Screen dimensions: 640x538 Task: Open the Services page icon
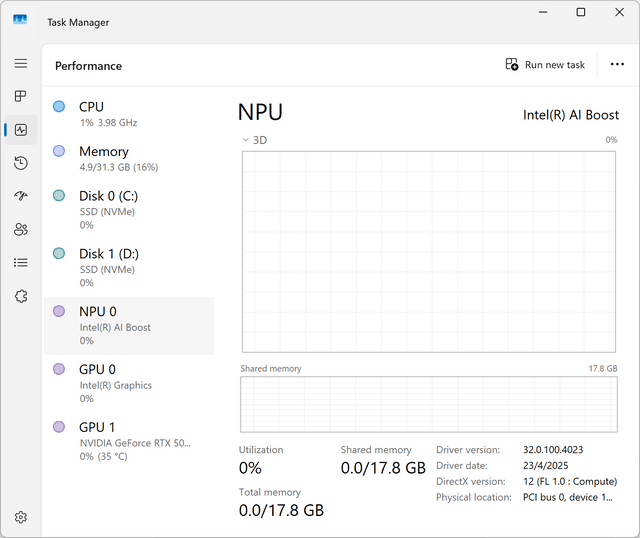coord(21,296)
